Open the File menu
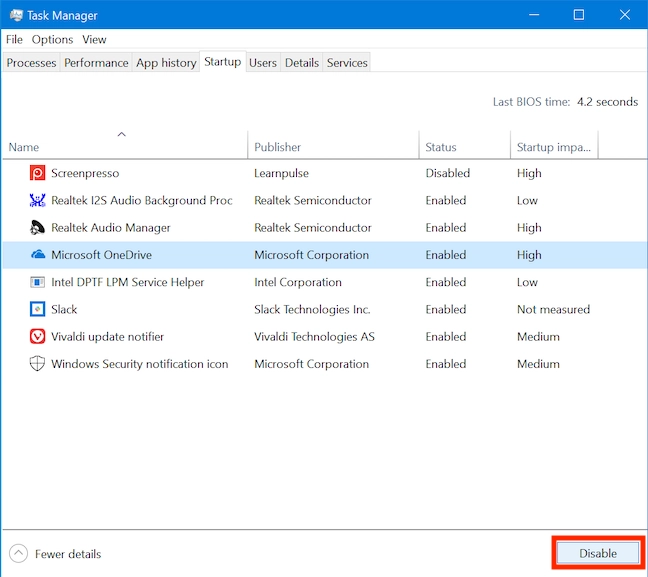 (x=14, y=39)
